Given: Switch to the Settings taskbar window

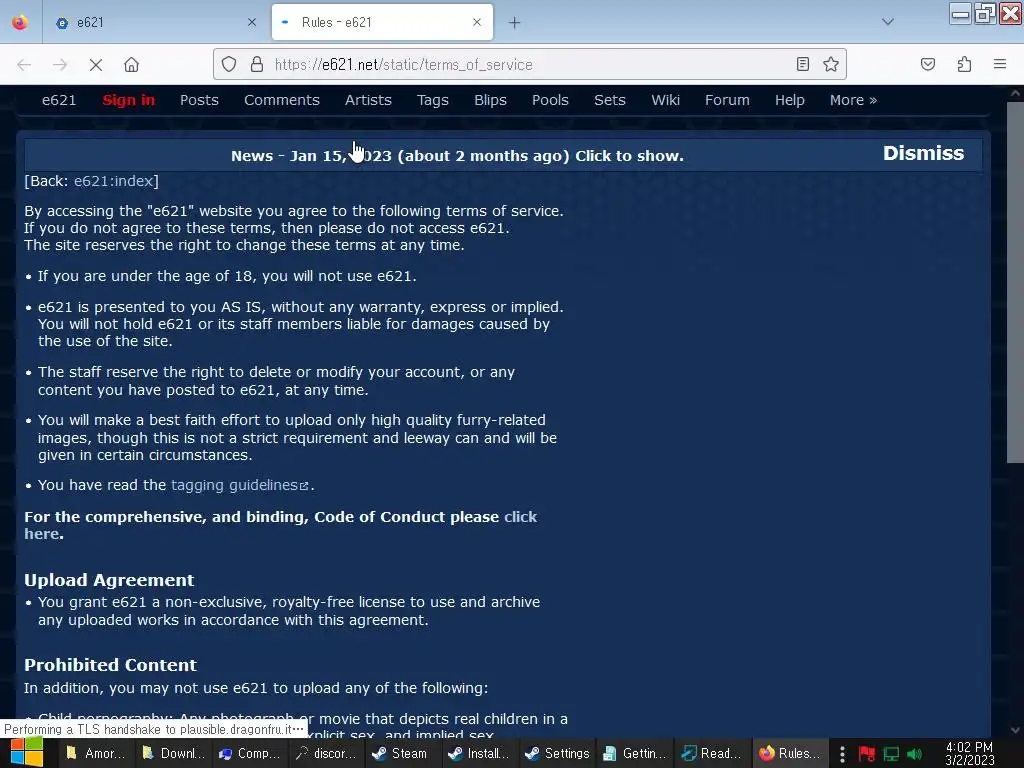Looking at the screenshot, I should (556, 754).
